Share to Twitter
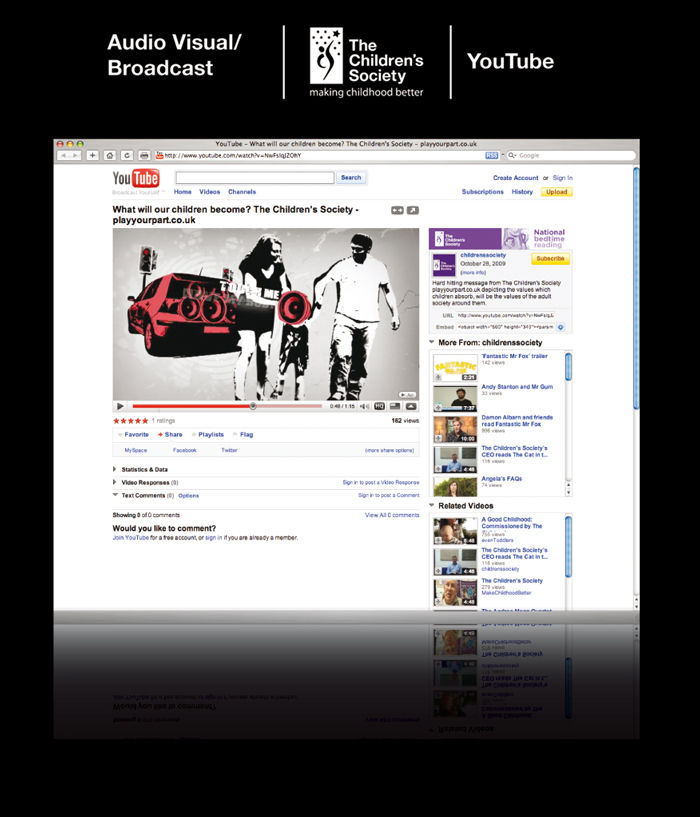 pyautogui.click(x=229, y=450)
